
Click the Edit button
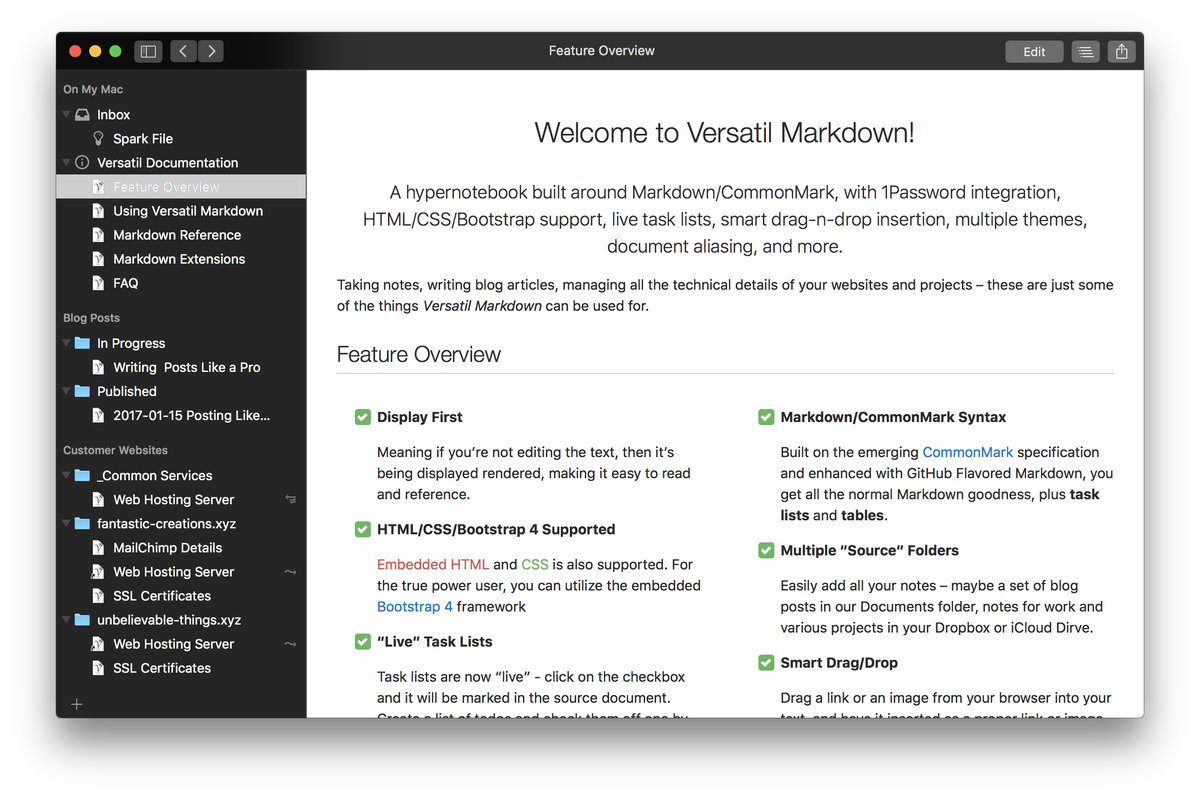point(1034,52)
